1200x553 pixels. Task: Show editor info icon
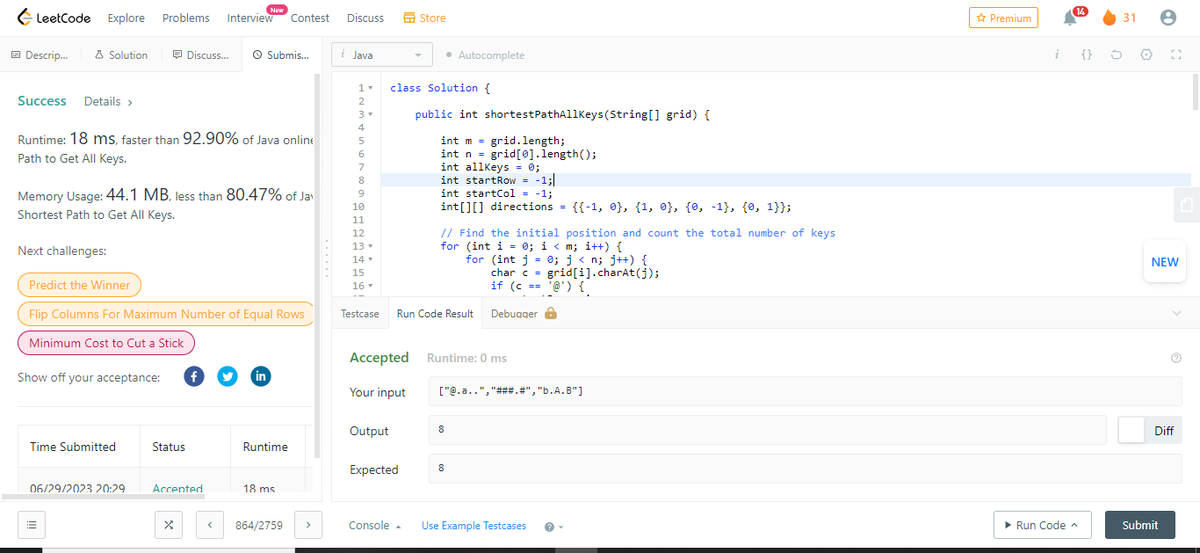click(x=1056, y=55)
